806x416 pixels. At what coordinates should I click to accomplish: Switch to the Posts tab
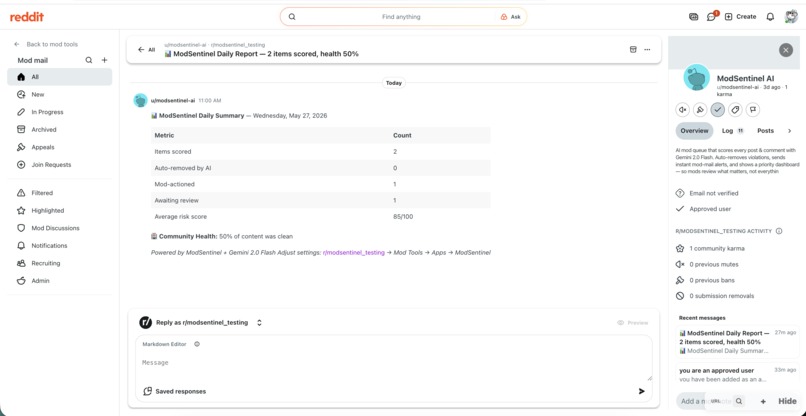pos(765,131)
